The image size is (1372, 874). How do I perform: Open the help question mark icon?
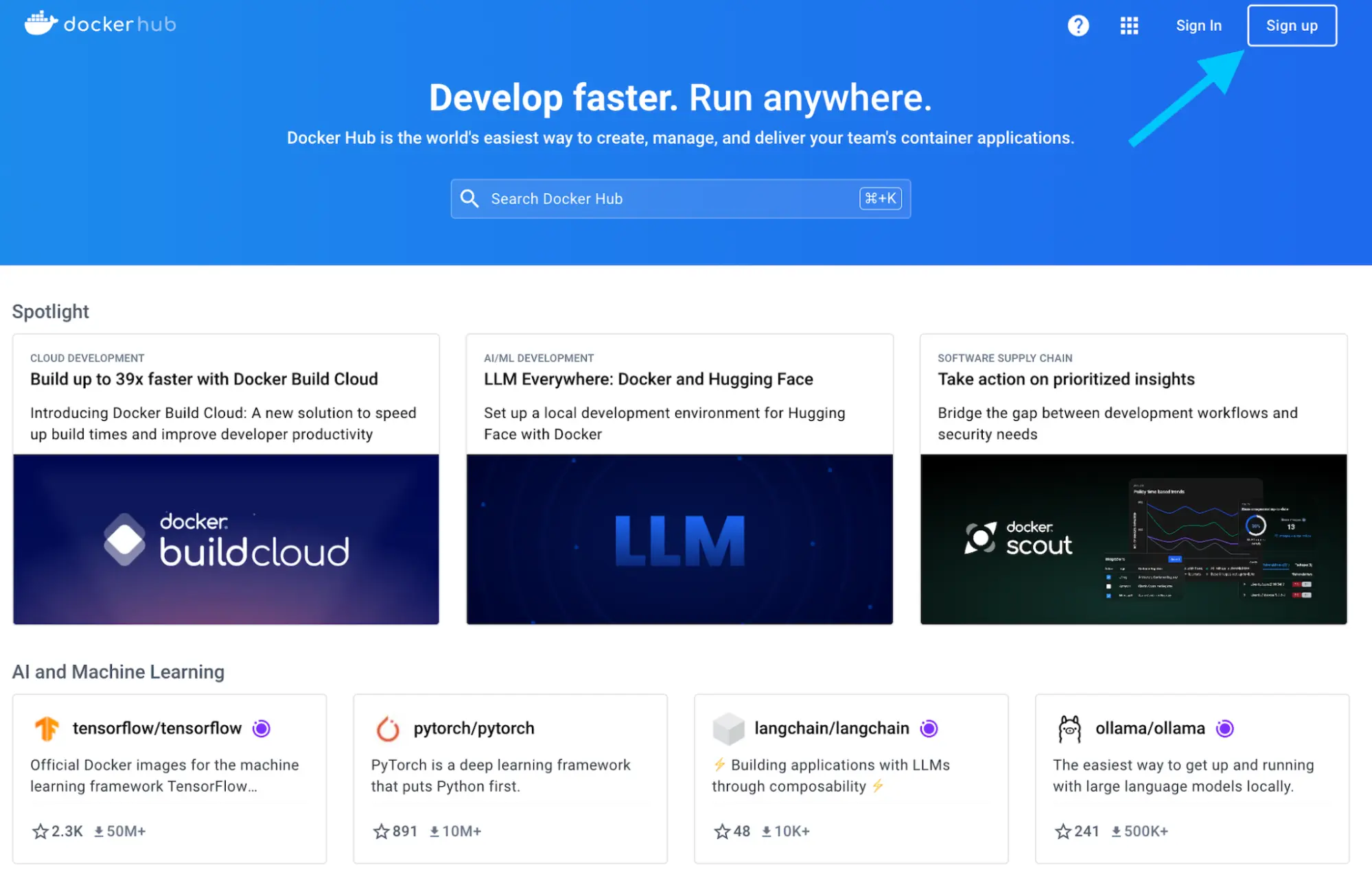[1078, 25]
